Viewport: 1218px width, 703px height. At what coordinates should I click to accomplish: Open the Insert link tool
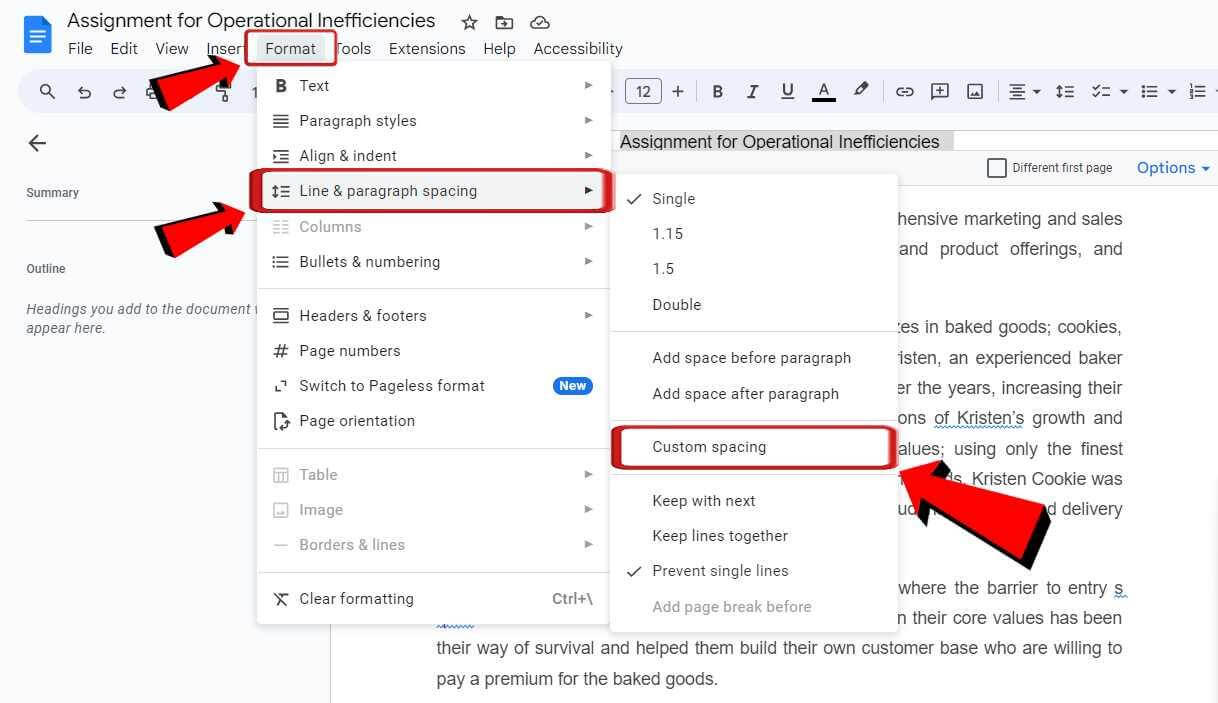tap(904, 91)
